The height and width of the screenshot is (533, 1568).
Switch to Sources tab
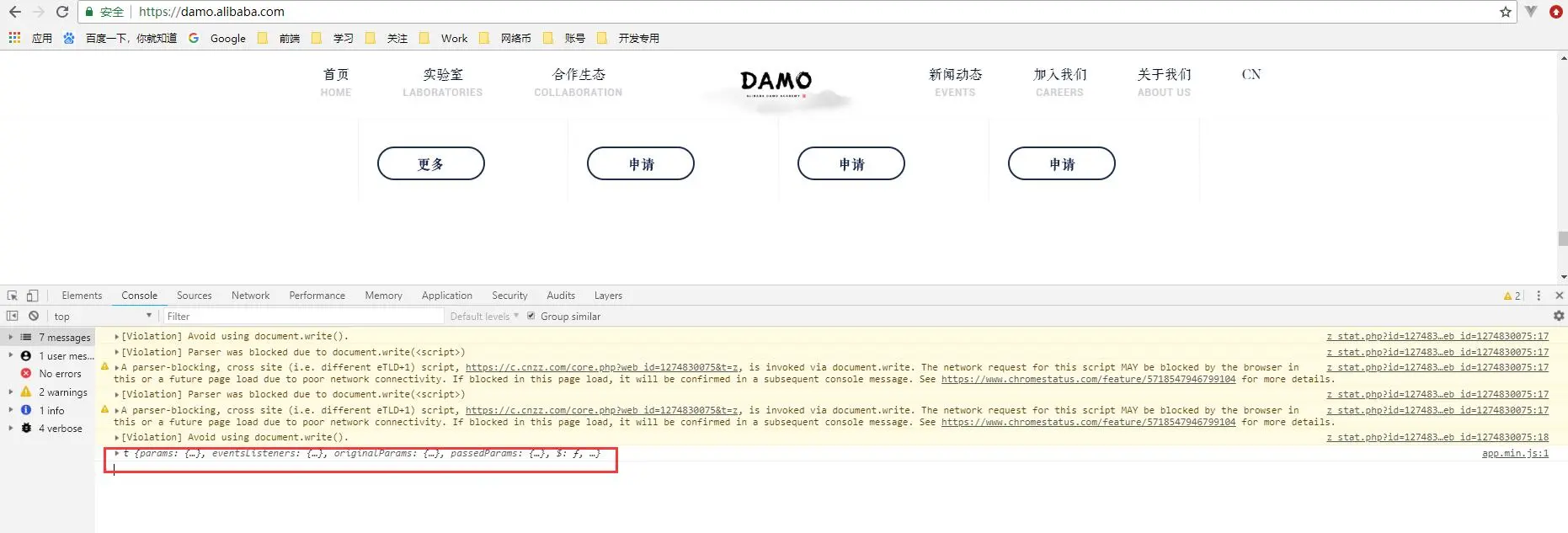pyautogui.click(x=194, y=296)
